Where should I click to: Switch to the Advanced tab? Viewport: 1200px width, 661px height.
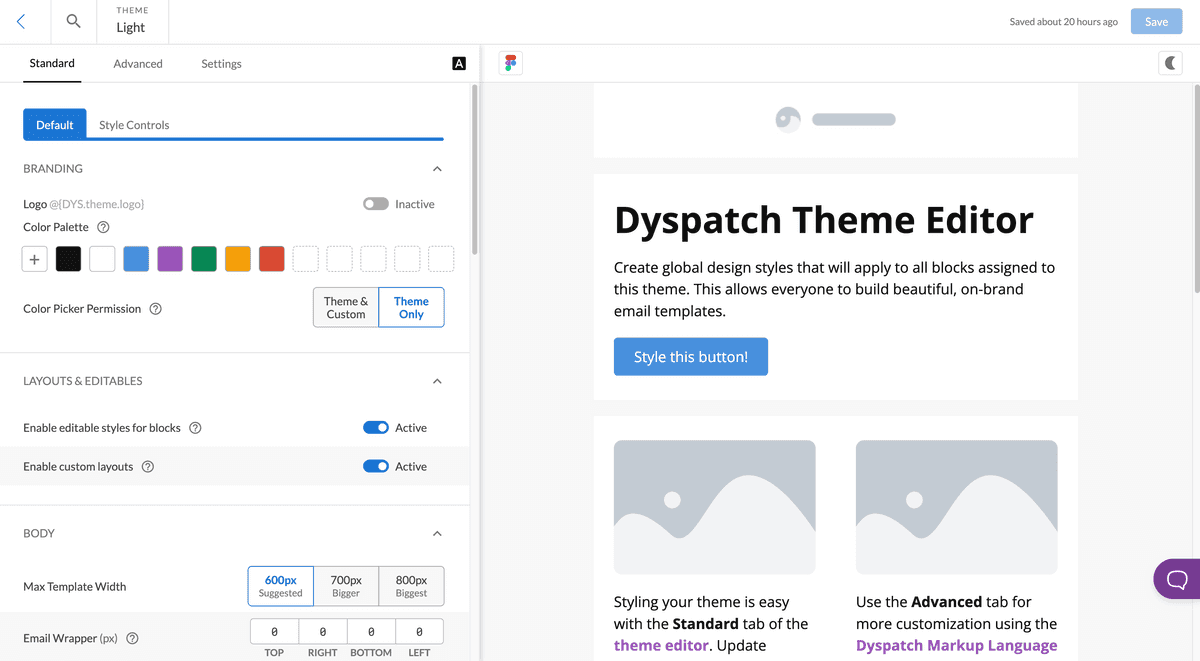[x=138, y=64]
